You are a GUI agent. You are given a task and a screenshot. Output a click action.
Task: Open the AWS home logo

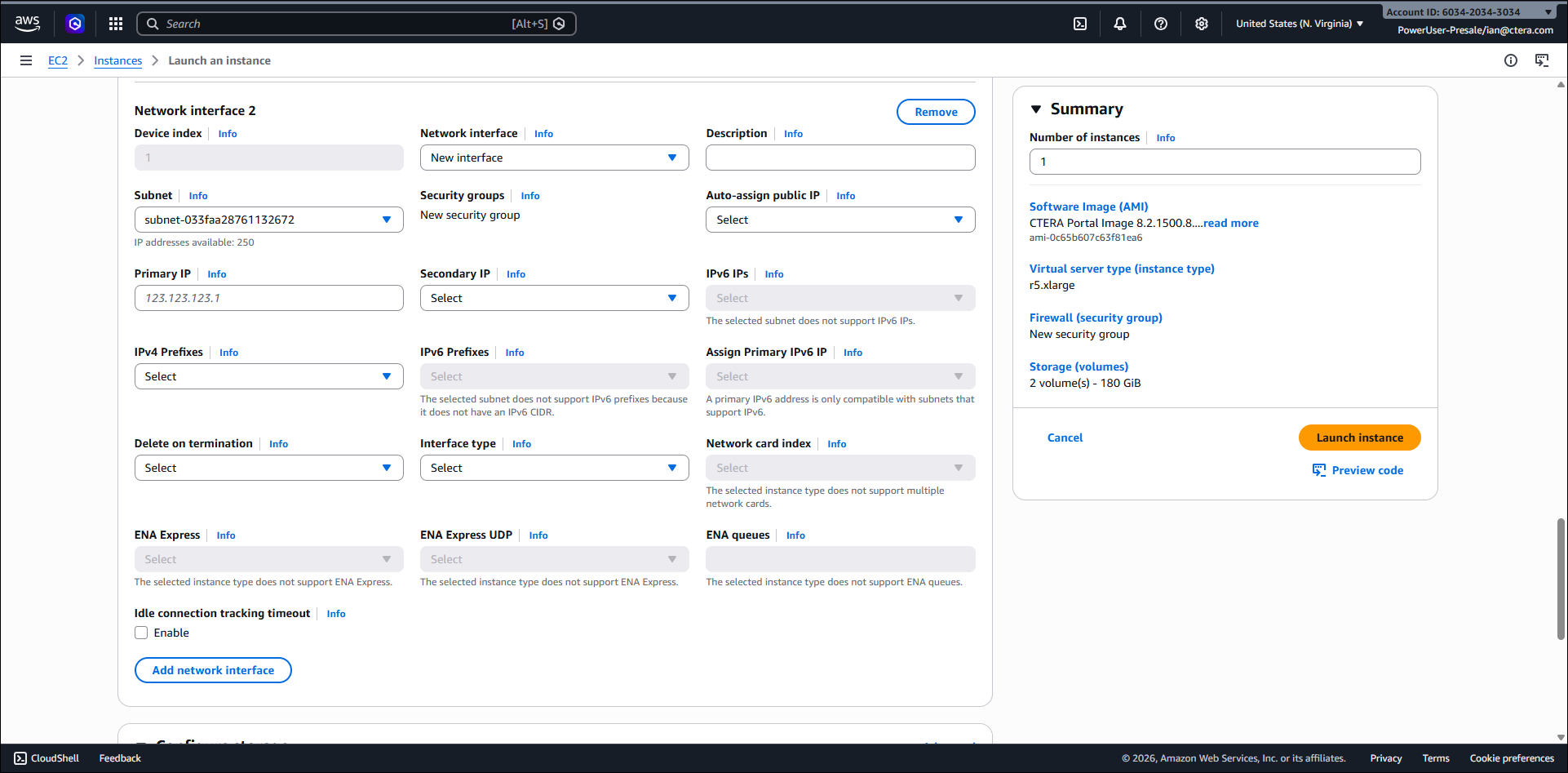[x=27, y=24]
